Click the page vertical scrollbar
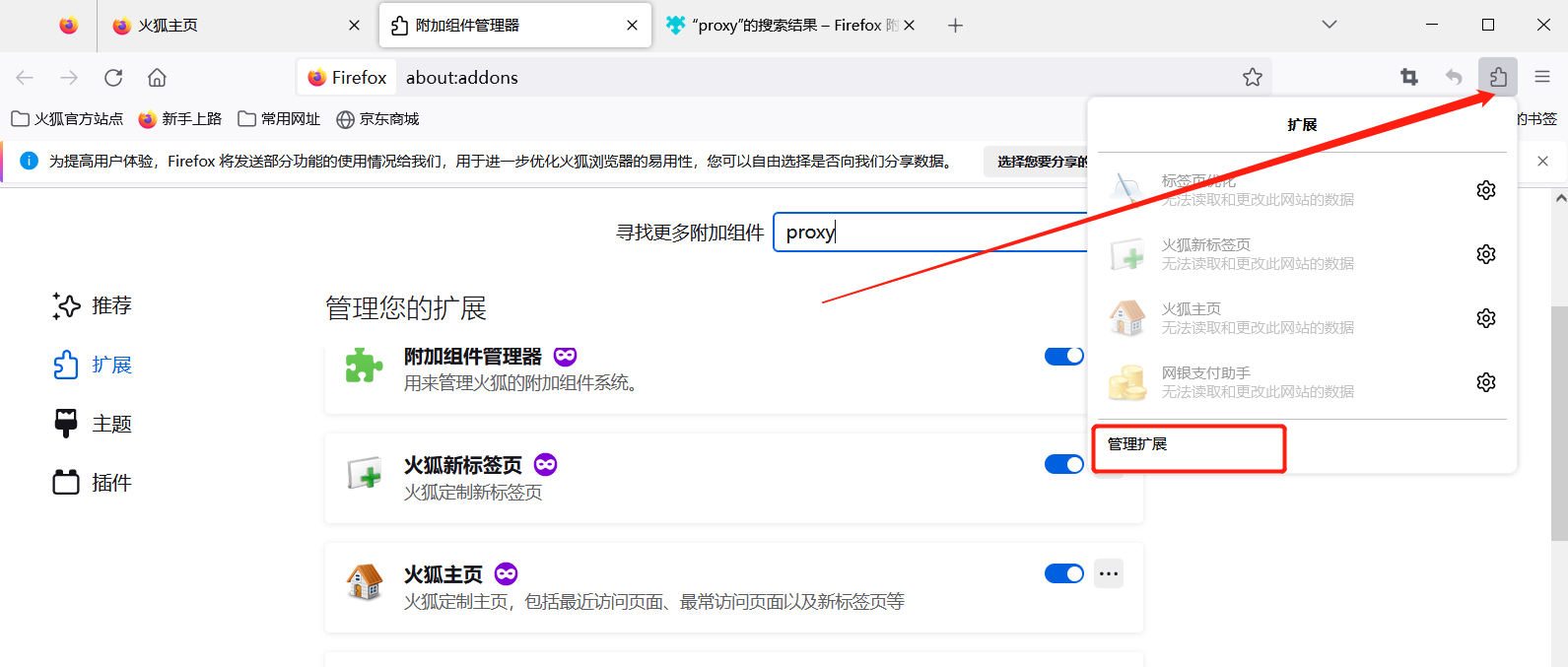 [x=1559, y=424]
